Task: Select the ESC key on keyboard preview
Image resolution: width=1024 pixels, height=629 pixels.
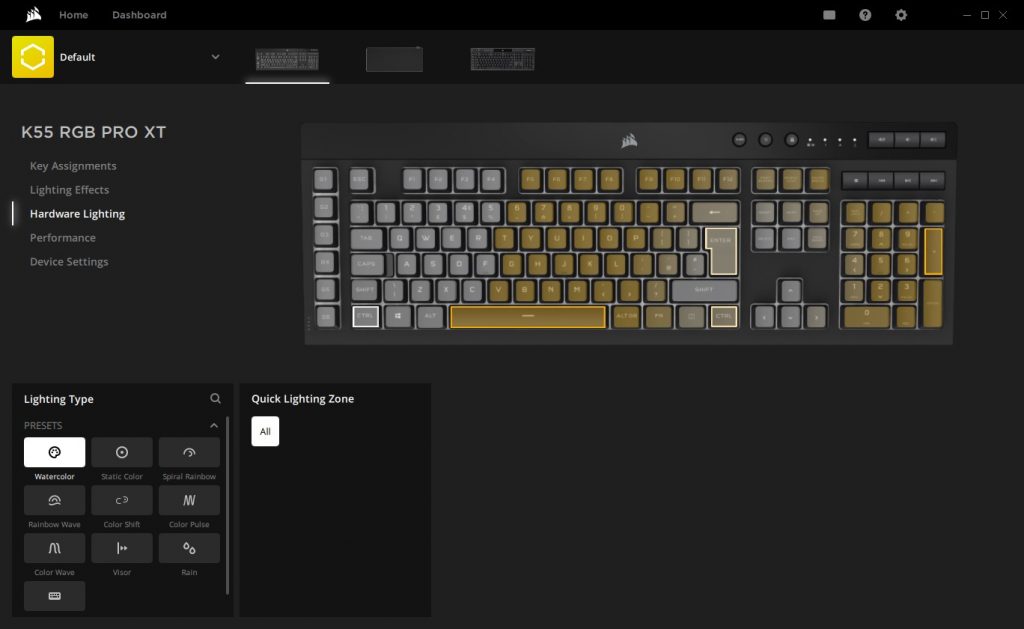Action: click(x=360, y=180)
